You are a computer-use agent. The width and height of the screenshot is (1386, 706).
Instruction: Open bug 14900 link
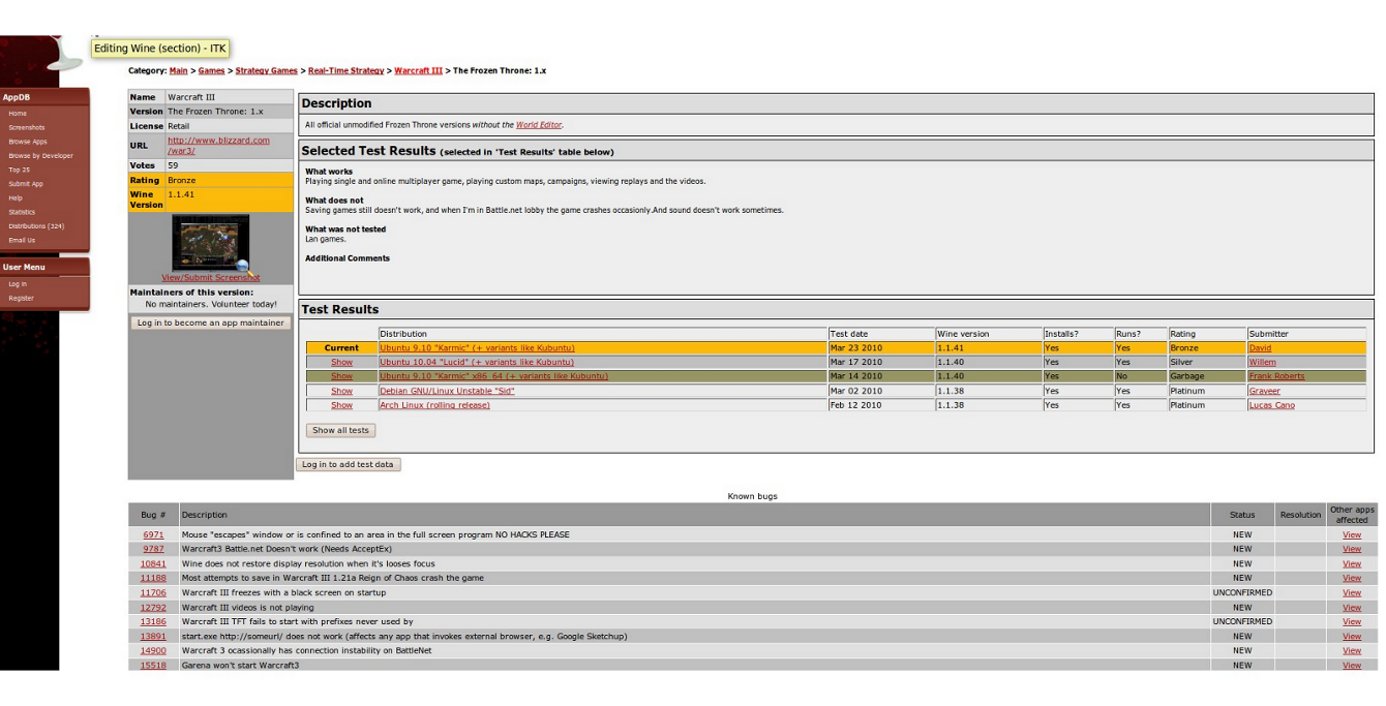coord(153,651)
